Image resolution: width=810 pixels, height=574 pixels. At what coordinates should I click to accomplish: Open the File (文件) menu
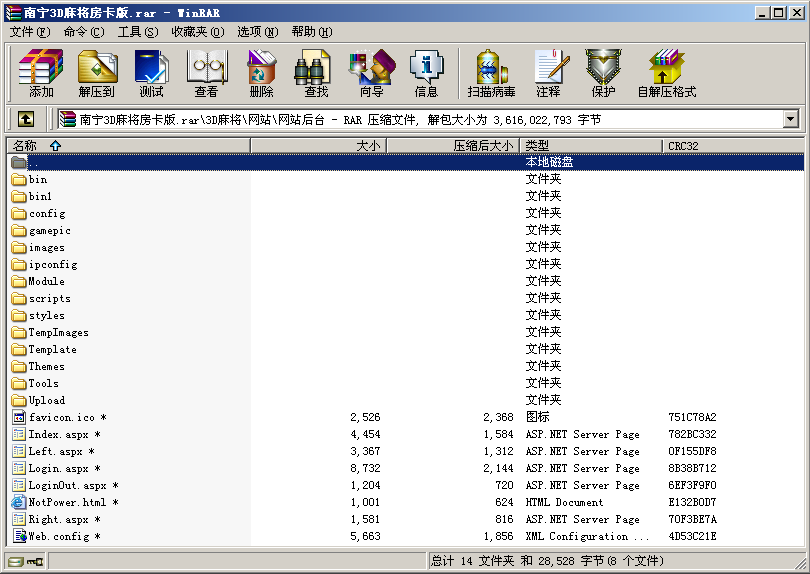(29, 32)
